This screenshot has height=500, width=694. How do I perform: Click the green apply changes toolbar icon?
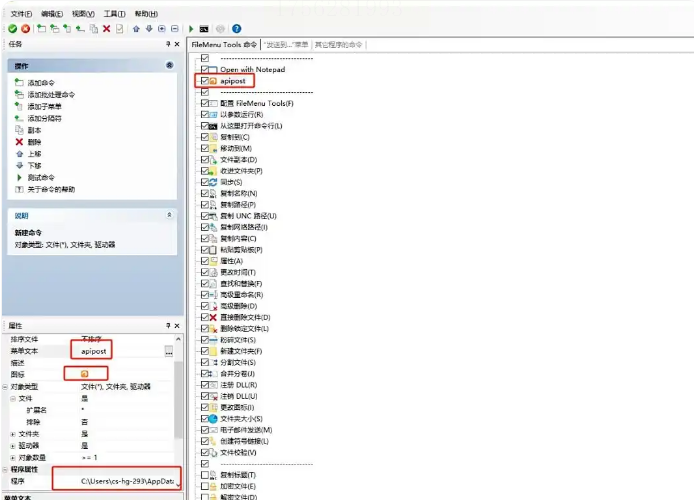click(x=12, y=29)
